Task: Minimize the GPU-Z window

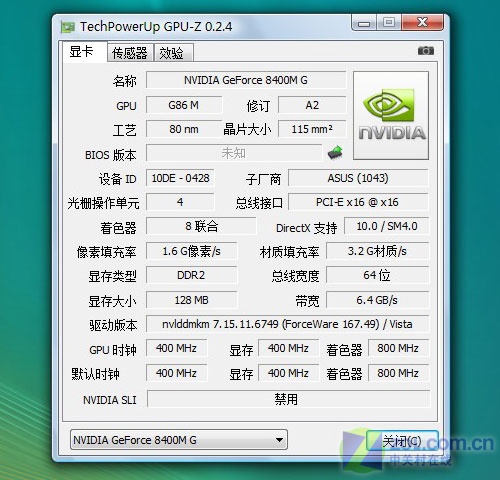Action: (x=364, y=23)
